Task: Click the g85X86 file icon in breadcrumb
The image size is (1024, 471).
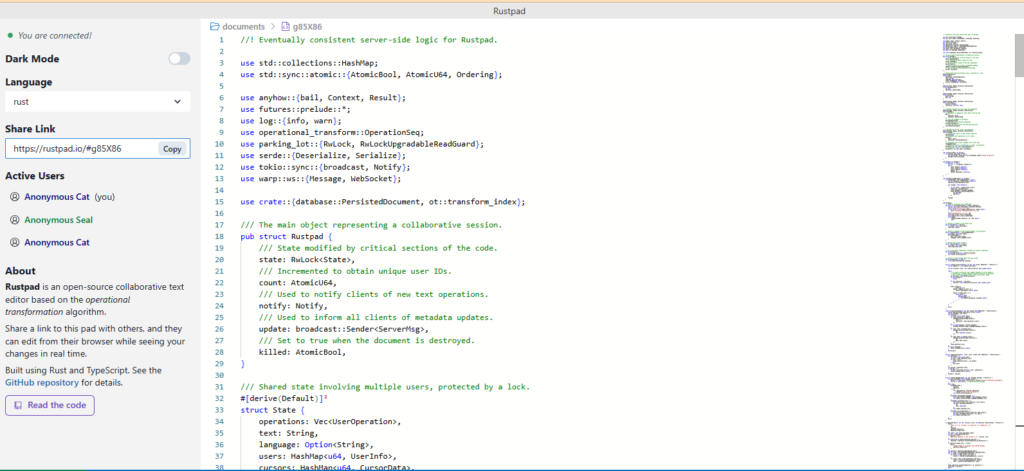Action: (x=285, y=27)
